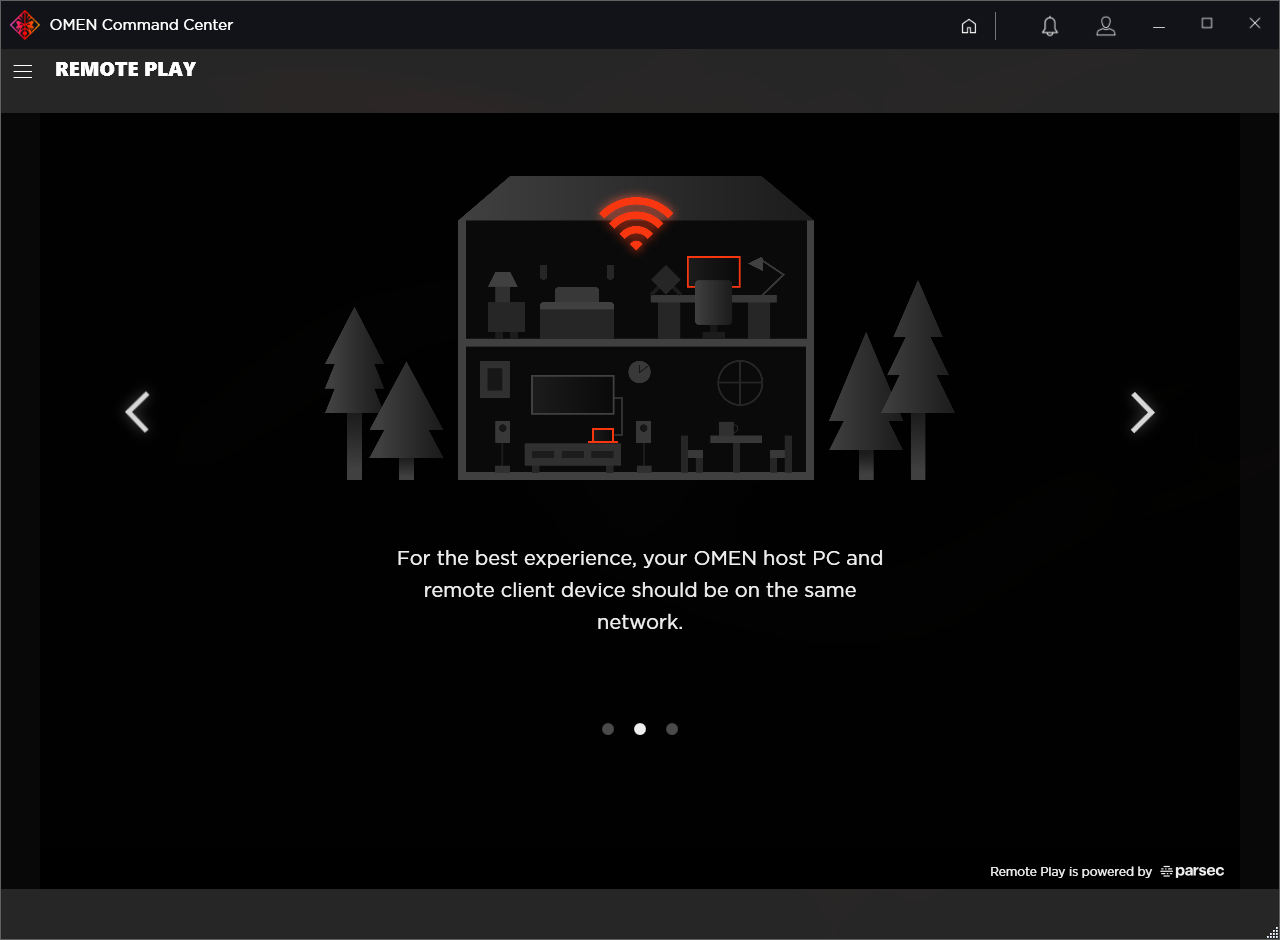1280x940 pixels.
Task: Click the Parsec logo link
Action: coord(1192,871)
